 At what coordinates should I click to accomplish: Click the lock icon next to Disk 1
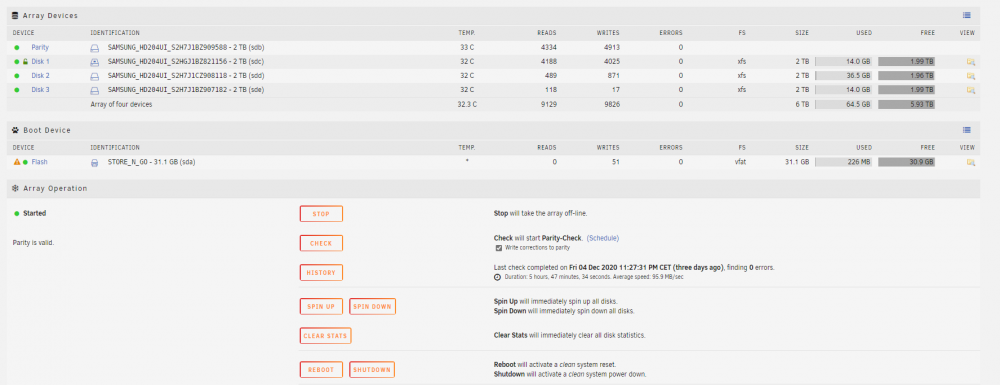click(x=26, y=62)
